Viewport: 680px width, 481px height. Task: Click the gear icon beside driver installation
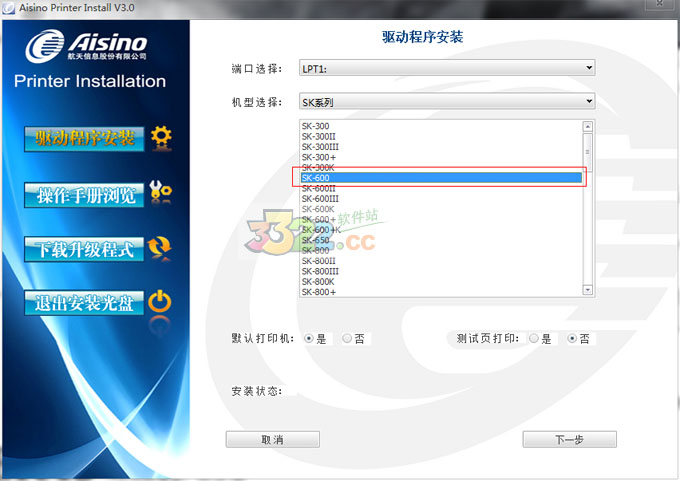click(161, 137)
